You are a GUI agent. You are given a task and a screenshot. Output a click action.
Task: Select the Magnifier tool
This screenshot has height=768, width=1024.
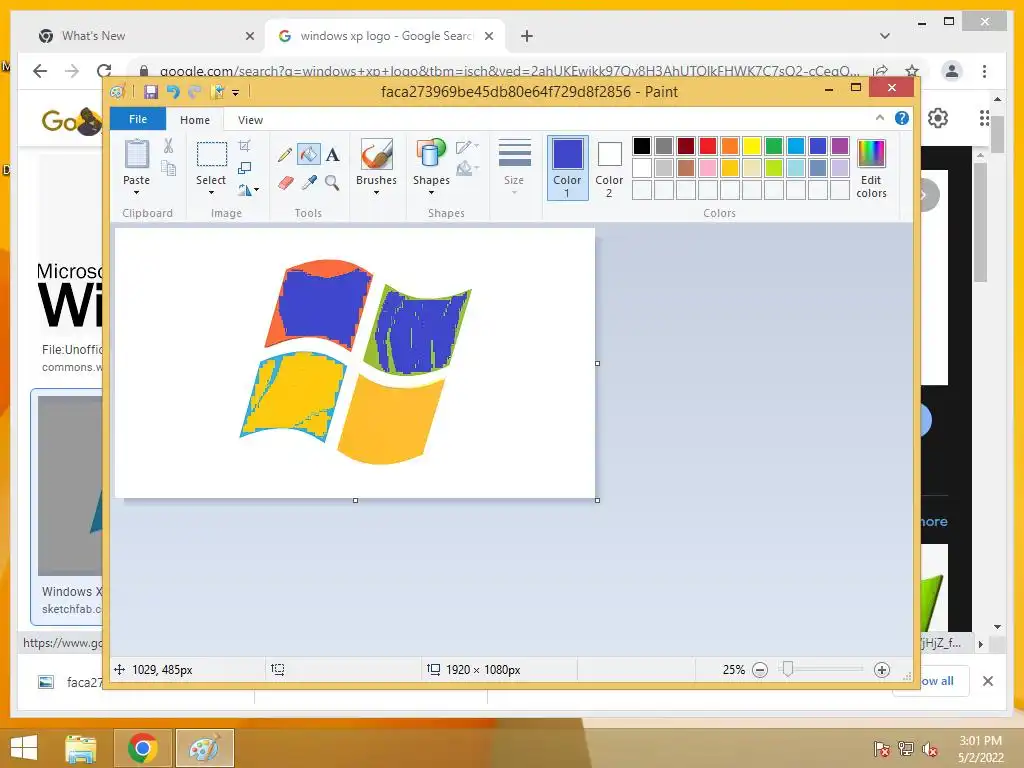[332, 183]
